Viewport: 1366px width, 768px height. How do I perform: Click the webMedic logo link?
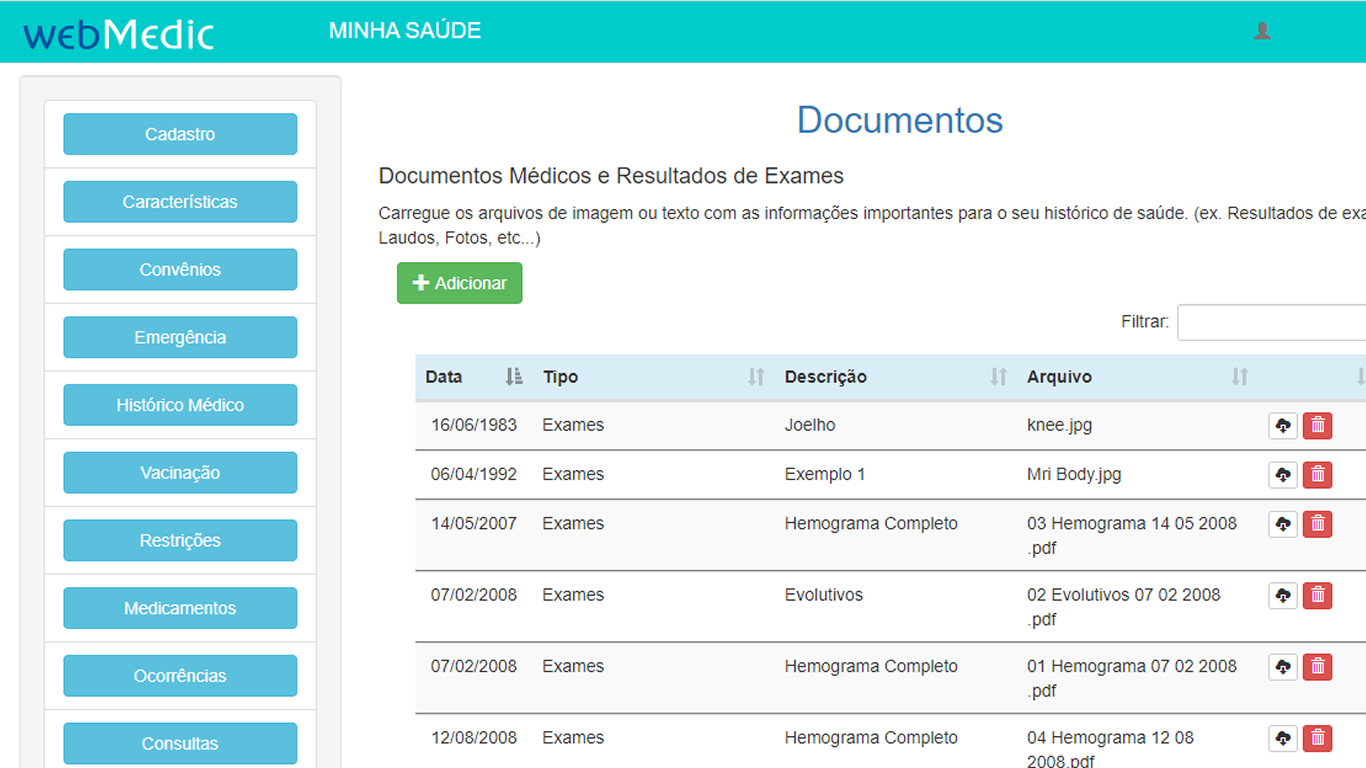[119, 34]
